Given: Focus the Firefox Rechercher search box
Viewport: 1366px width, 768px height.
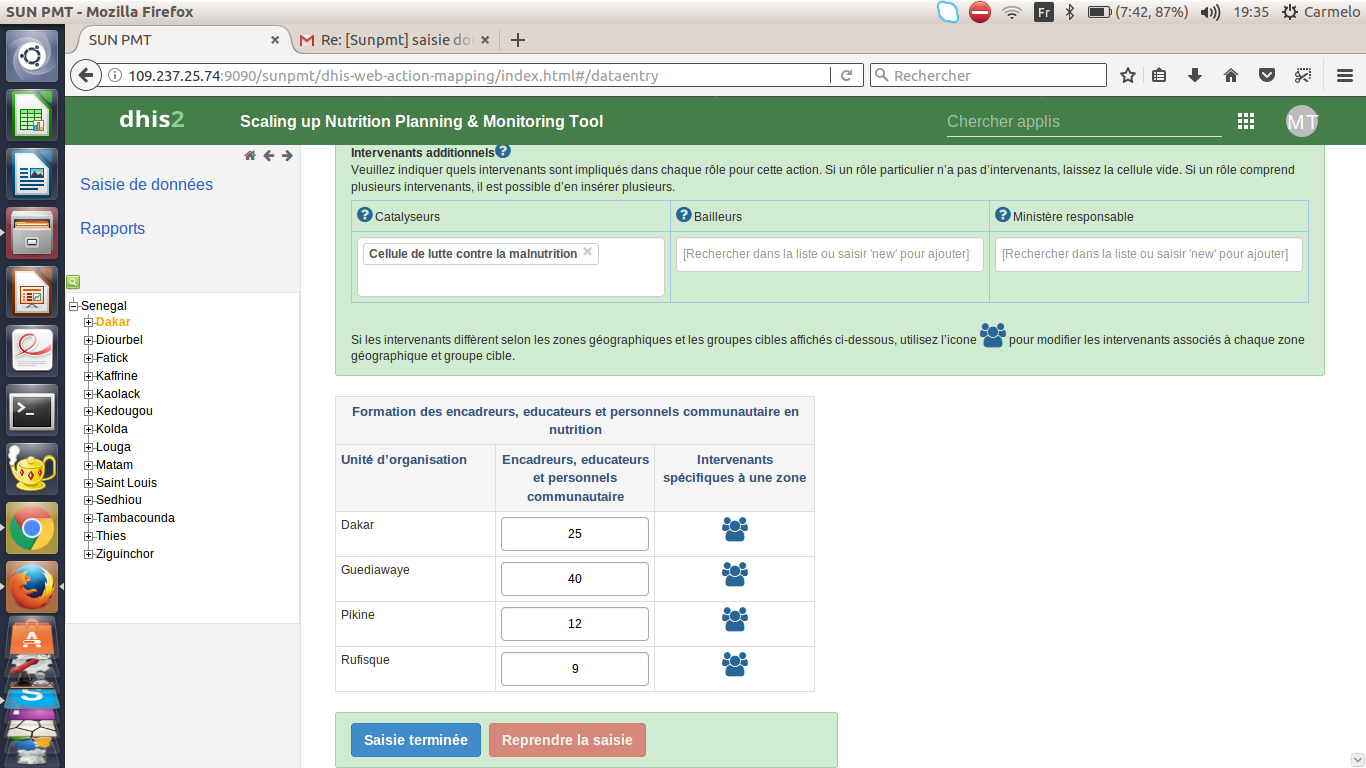Looking at the screenshot, I should [x=988, y=75].
